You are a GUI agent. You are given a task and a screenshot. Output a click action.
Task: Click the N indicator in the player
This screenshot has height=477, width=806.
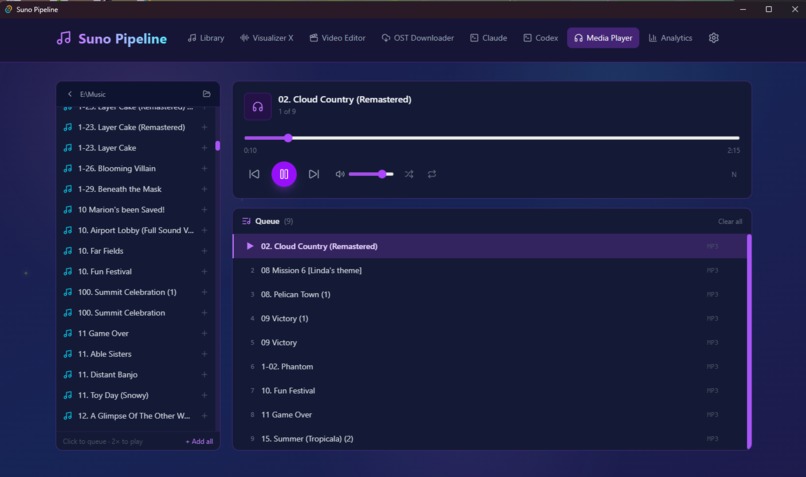(x=734, y=174)
